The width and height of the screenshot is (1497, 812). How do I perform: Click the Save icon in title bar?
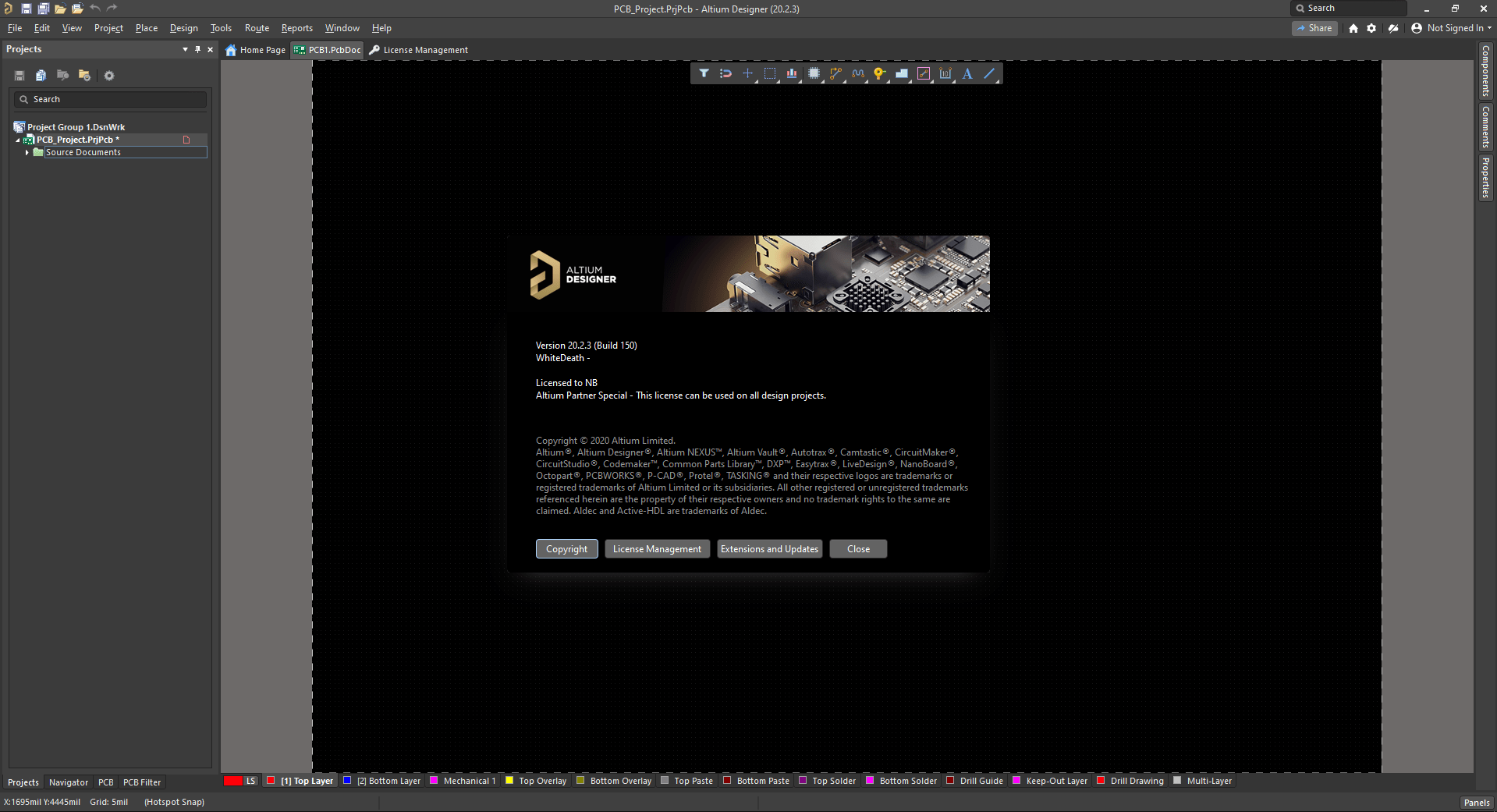(26, 9)
